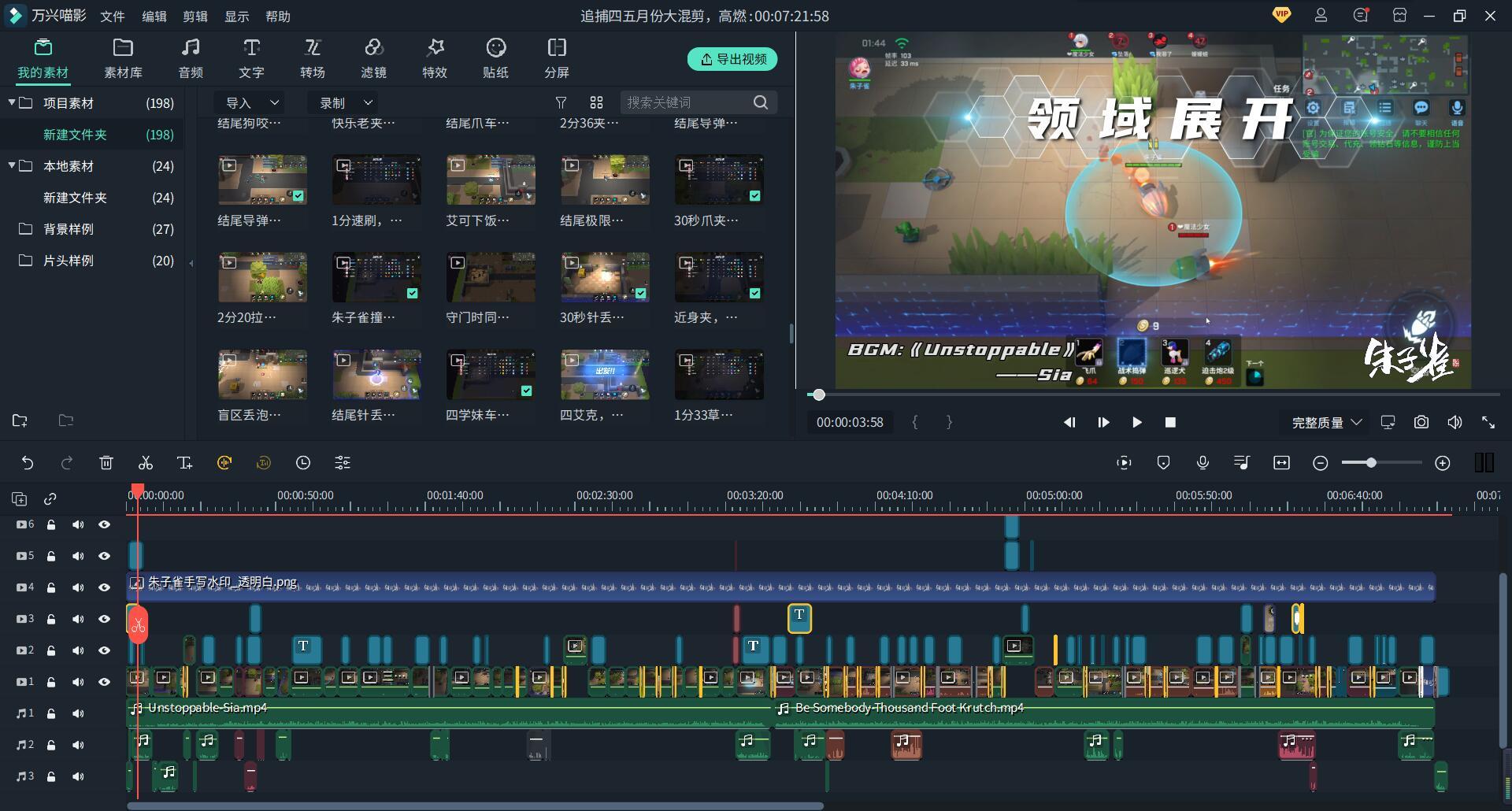The image size is (1512, 811).
Task: Click the timeline horizontal scrollbar
Action: tap(475, 806)
